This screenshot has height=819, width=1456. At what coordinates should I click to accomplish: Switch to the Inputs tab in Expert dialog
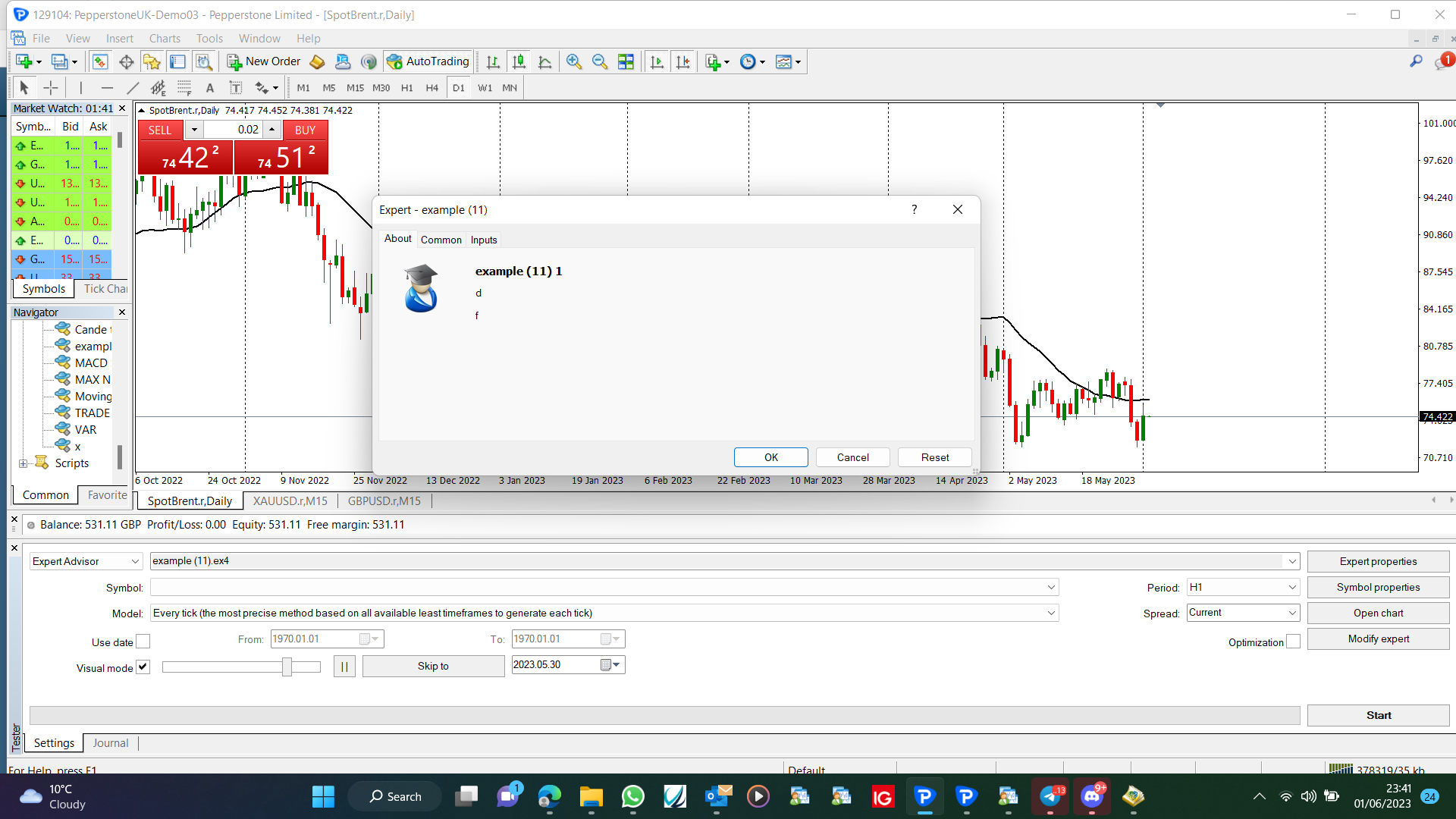(x=484, y=240)
